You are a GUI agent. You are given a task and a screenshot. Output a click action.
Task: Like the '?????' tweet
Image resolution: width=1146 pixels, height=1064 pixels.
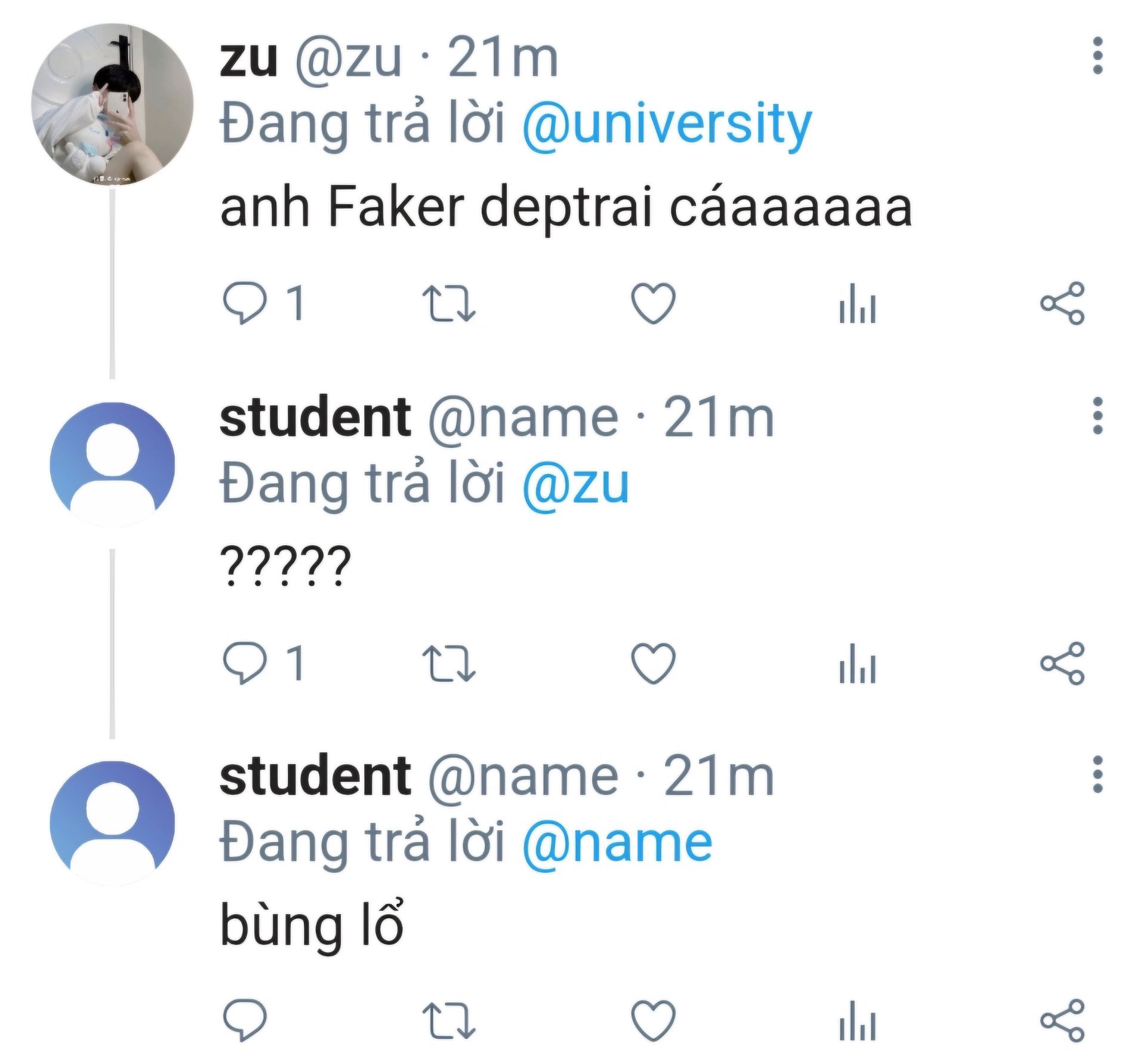click(x=653, y=663)
